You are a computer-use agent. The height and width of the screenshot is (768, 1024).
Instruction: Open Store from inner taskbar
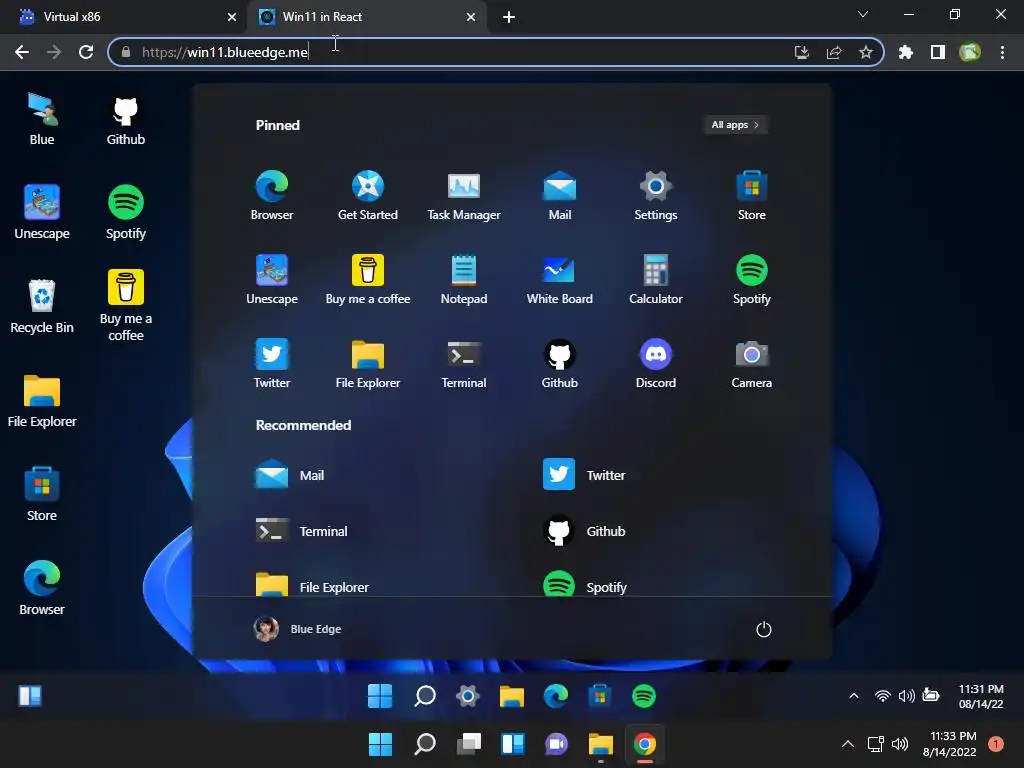pos(600,696)
